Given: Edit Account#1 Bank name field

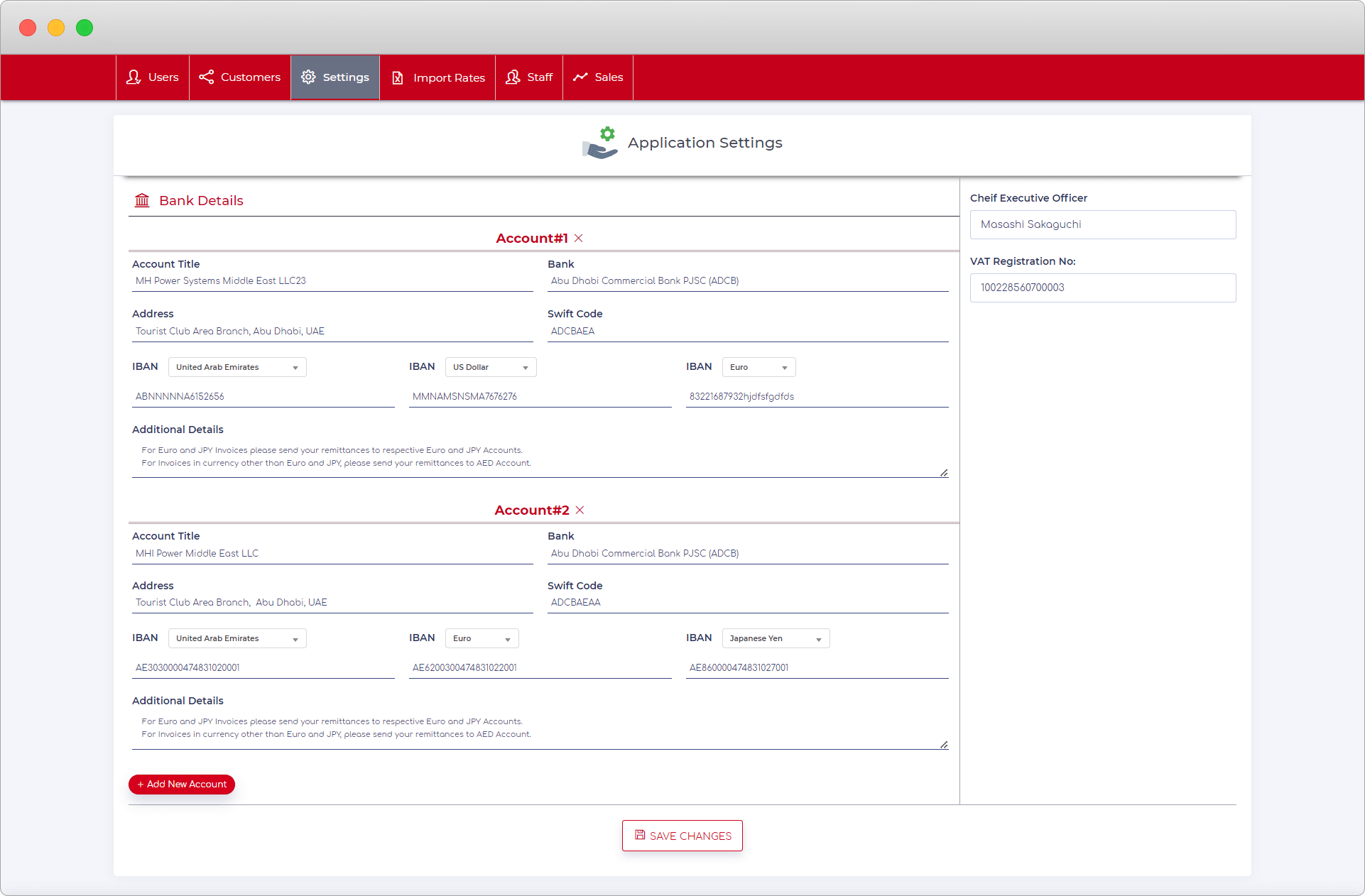Looking at the screenshot, I should [748, 281].
